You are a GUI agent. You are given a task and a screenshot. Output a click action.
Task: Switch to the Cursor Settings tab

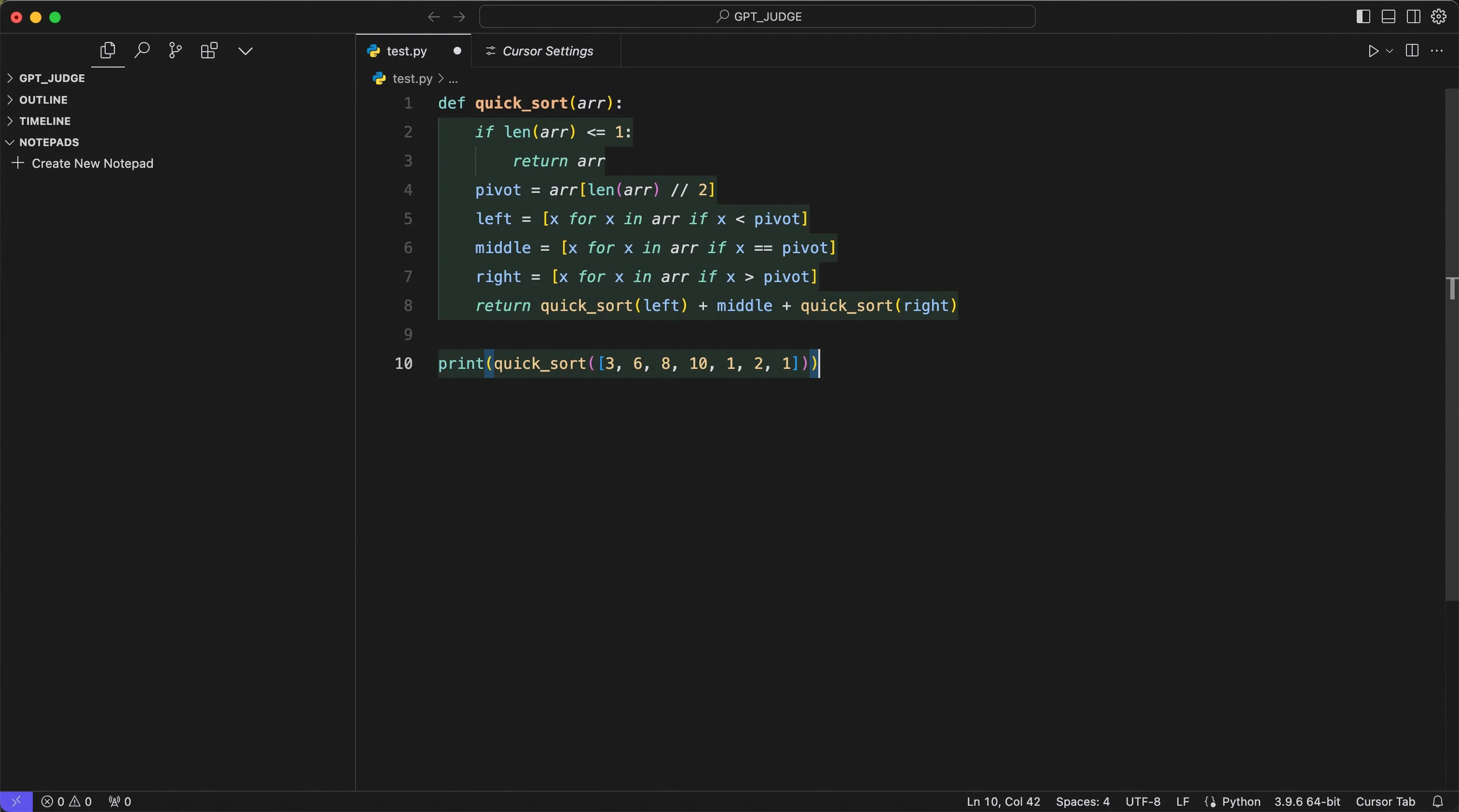546,51
